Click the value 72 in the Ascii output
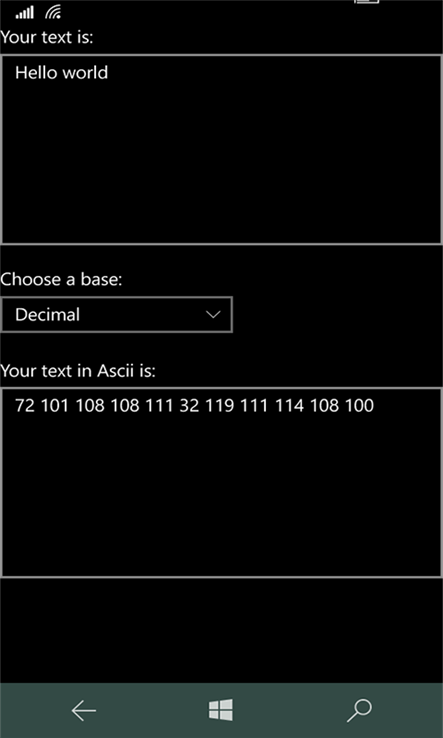The width and height of the screenshot is (443, 738). [x=25, y=405]
